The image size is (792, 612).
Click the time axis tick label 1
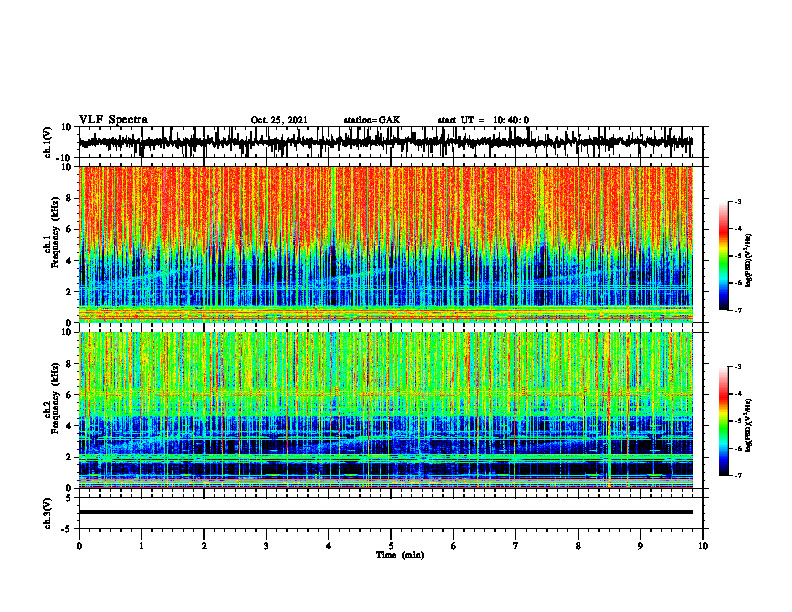[x=141, y=546]
